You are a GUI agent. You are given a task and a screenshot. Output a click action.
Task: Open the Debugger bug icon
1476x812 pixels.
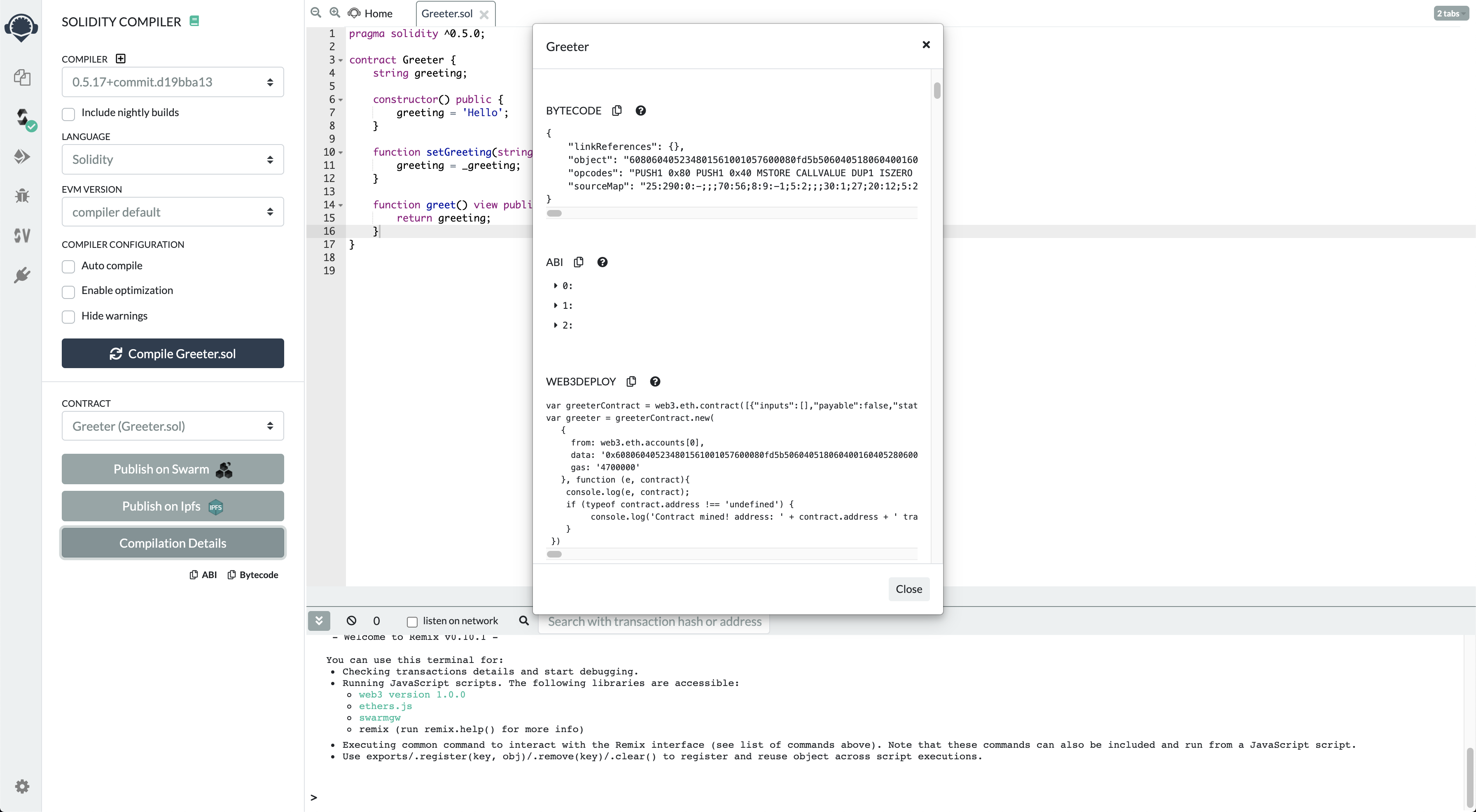click(22, 196)
